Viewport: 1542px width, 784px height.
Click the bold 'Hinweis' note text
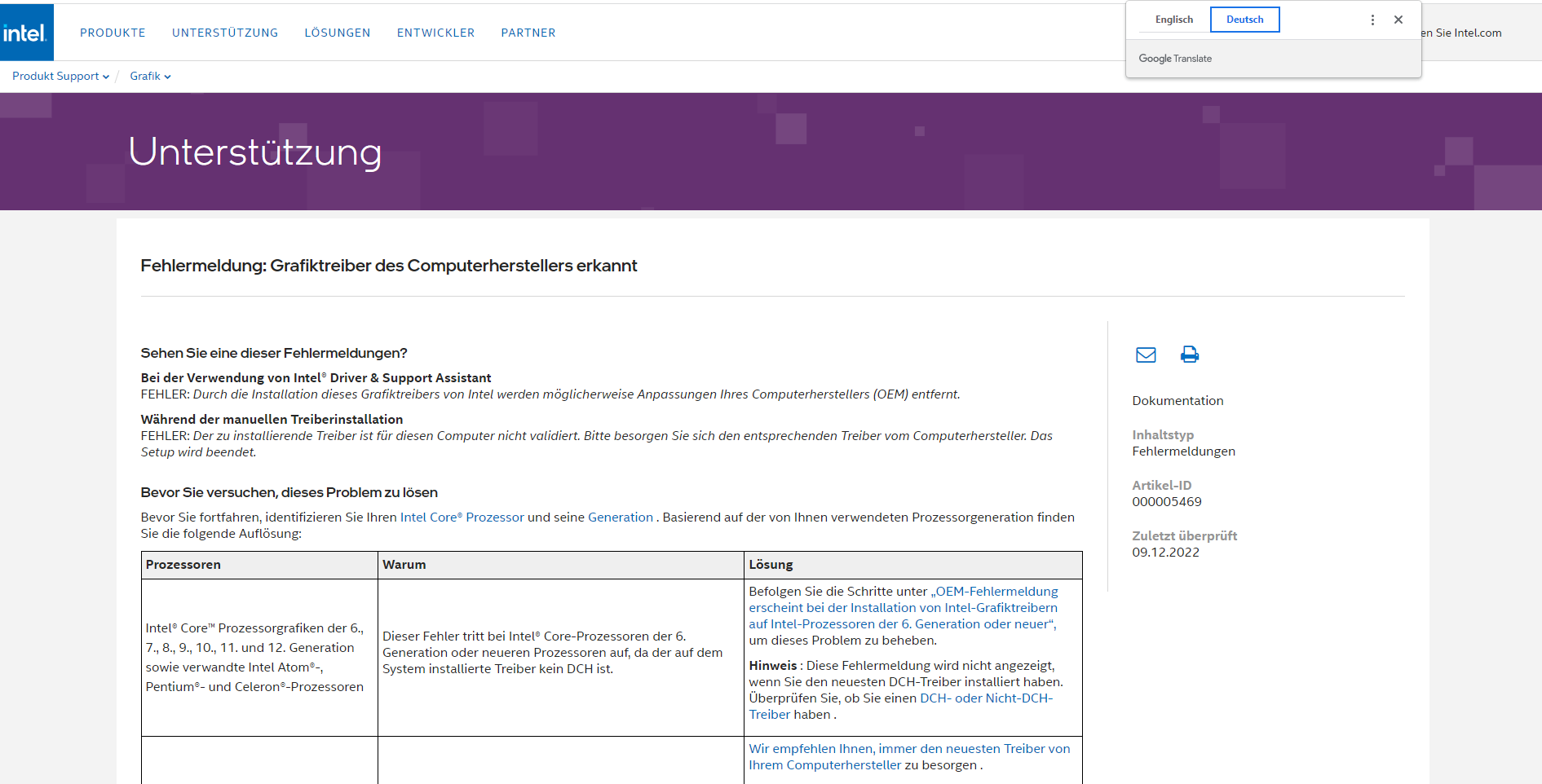point(773,666)
